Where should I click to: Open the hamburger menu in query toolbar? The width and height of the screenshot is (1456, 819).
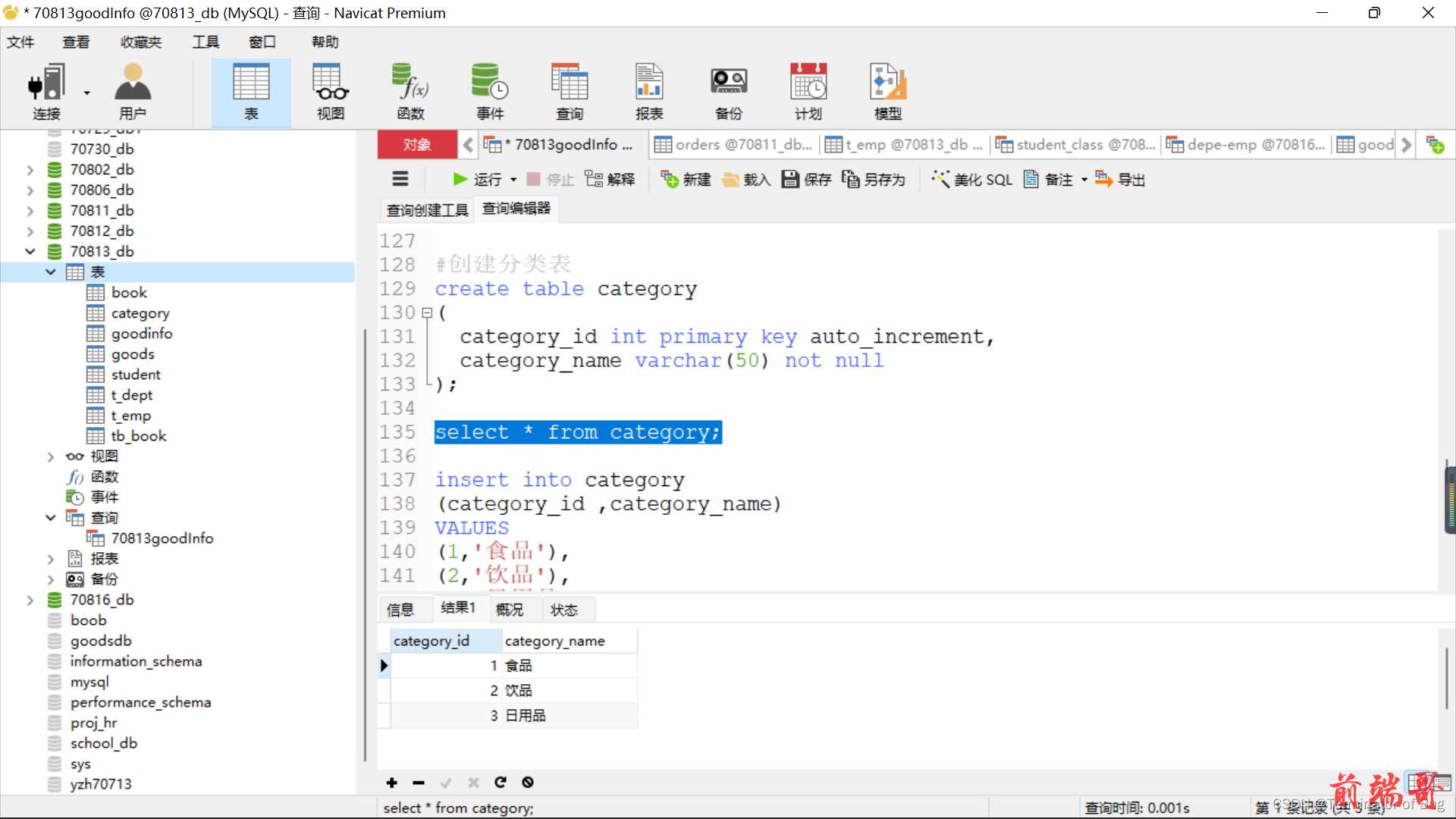coord(400,179)
